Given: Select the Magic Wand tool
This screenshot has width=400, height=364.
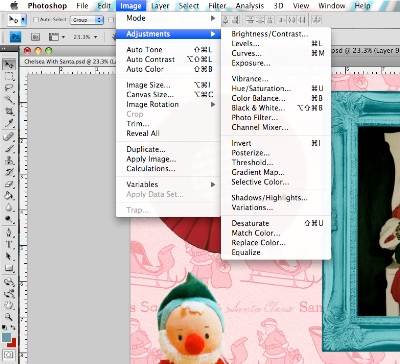Looking at the screenshot, I should (9, 100).
